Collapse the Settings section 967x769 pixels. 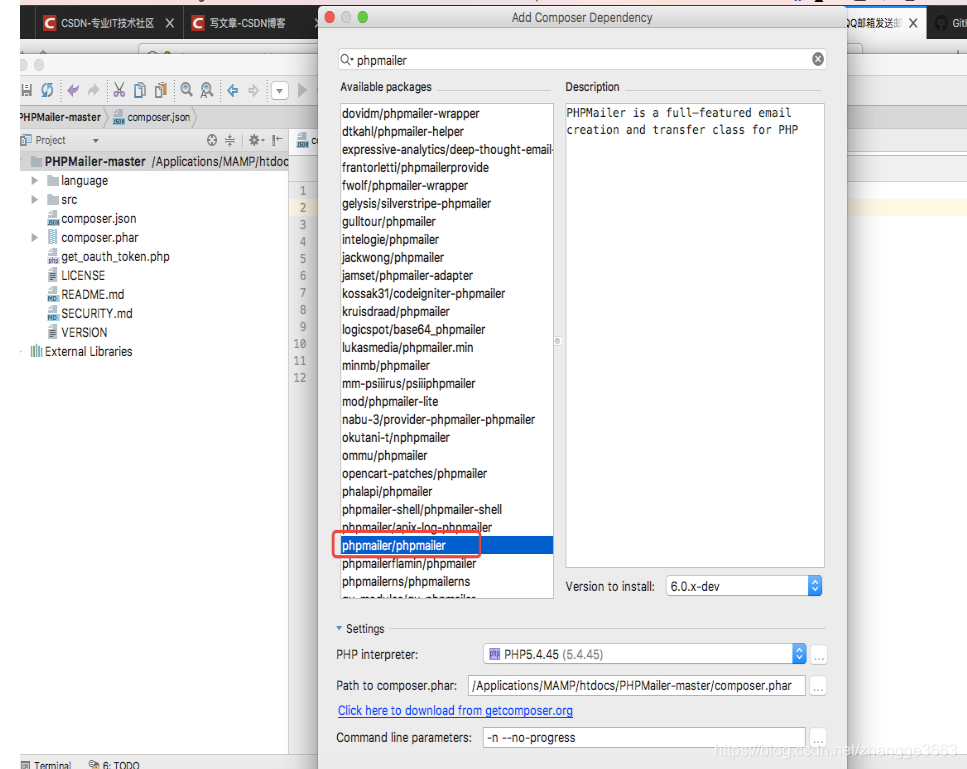tap(339, 628)
